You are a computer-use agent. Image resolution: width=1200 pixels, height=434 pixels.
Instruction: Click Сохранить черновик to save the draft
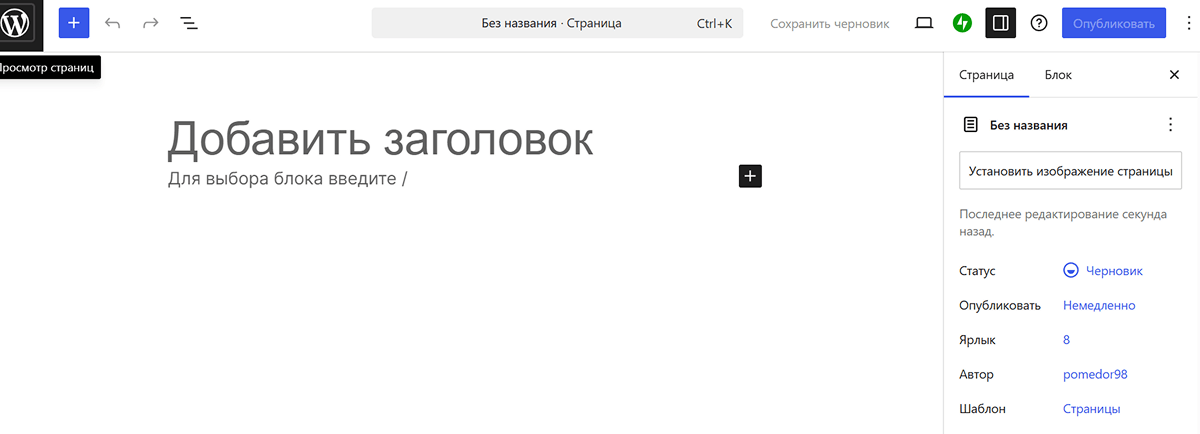829,23
